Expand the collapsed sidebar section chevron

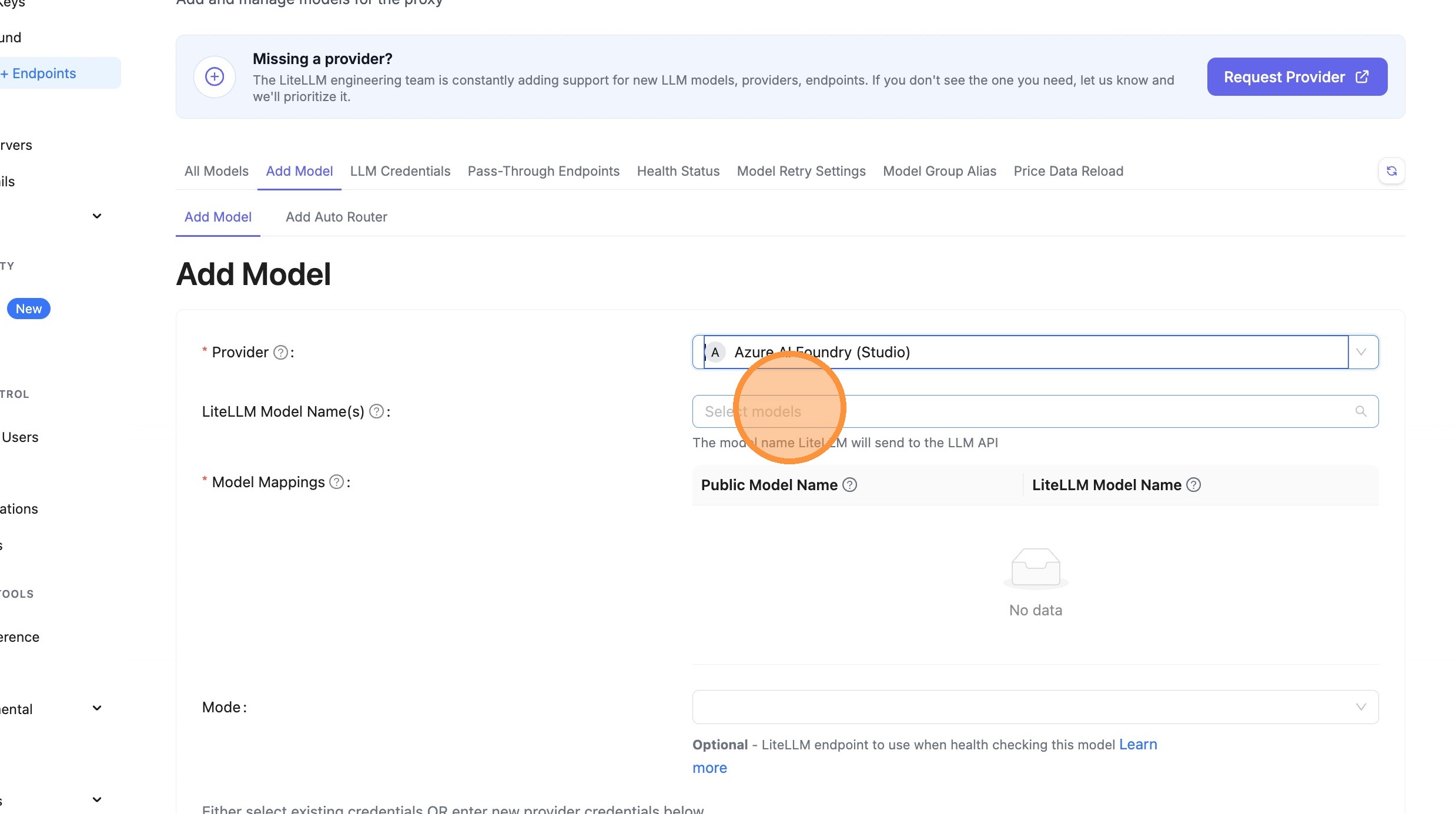pyautogui.click(x=96, y=216)
